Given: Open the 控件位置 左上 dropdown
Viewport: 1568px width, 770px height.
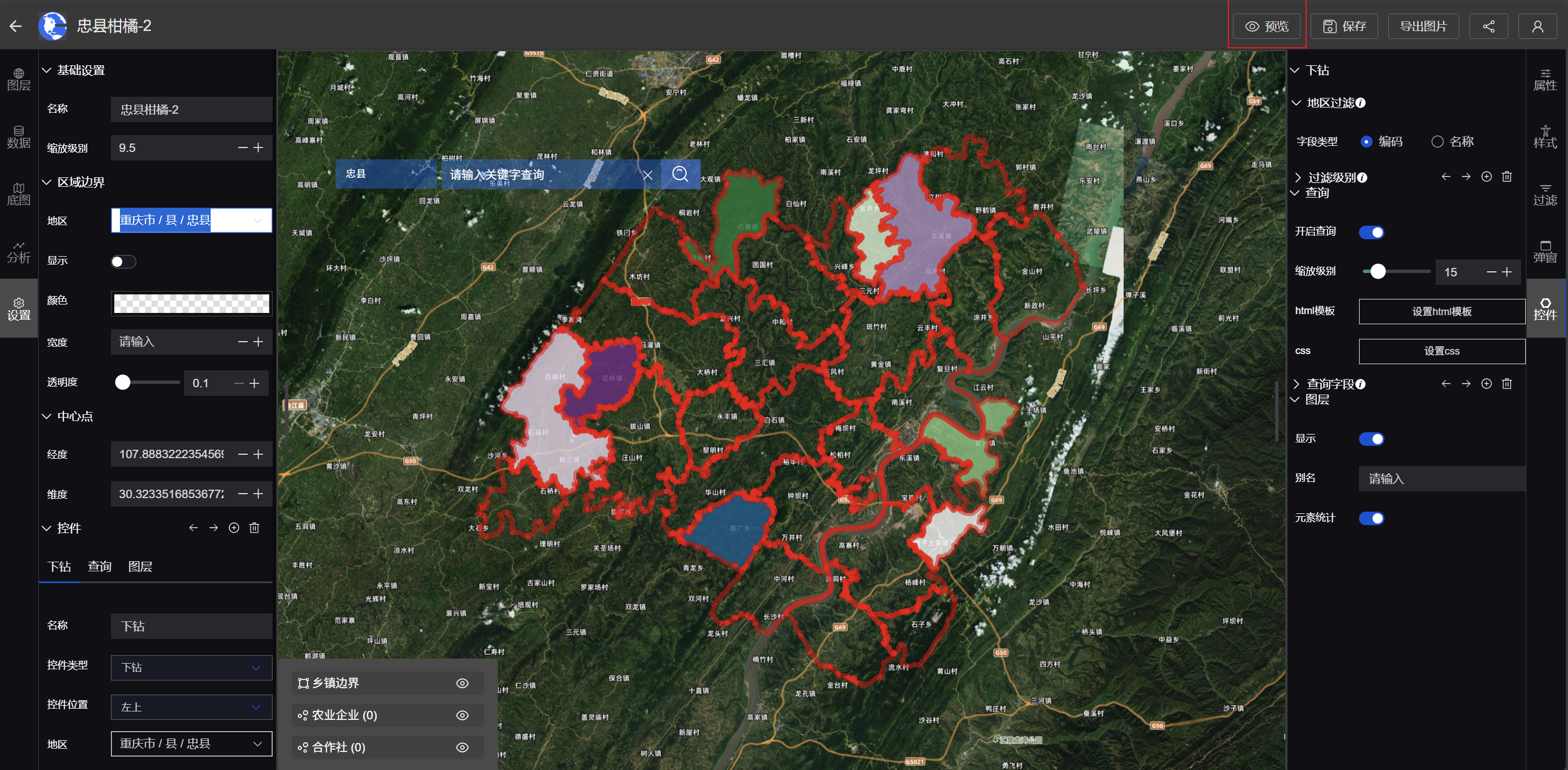Looking at the screenshot, I should pyautogui.click(x=191, y=707).
